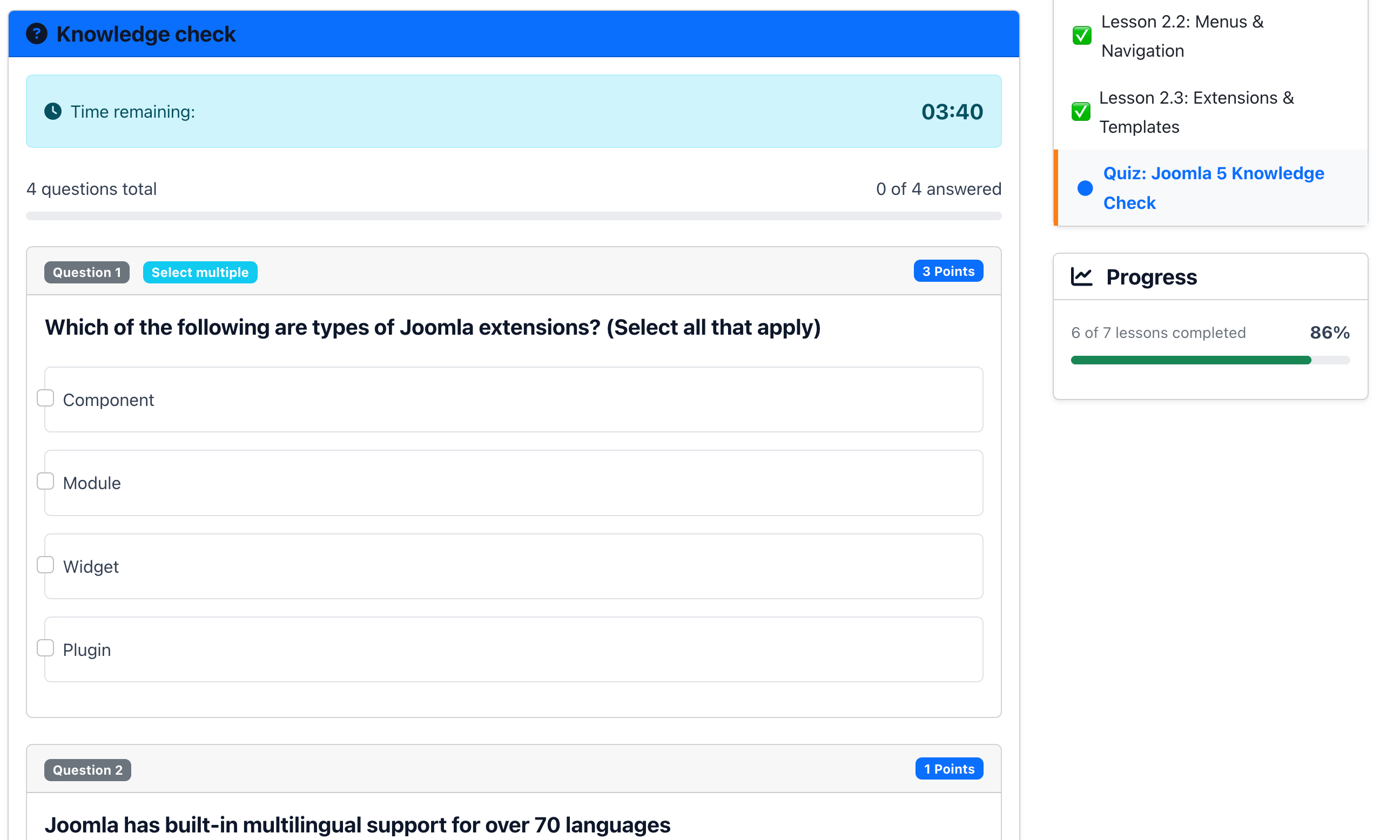
Task: Click the Question 1 badge
Action: click(x=86, y=272)
